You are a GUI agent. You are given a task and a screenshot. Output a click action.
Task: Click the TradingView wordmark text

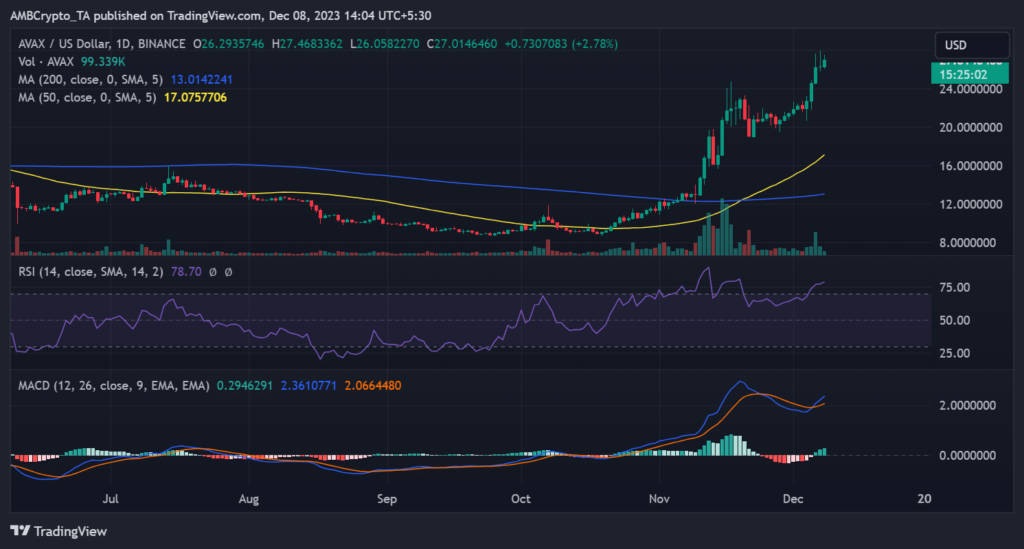72,531
